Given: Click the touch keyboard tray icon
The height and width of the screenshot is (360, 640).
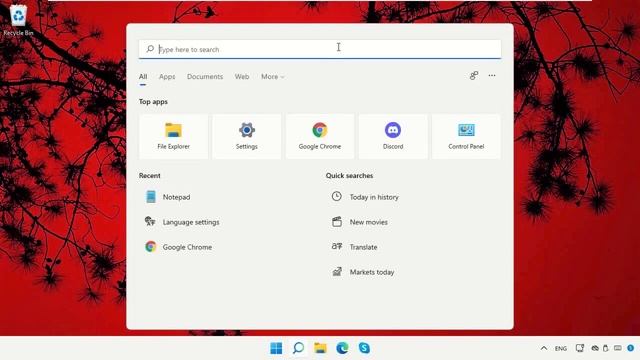Looking at the screenshot, I should (x=618, y=348).
